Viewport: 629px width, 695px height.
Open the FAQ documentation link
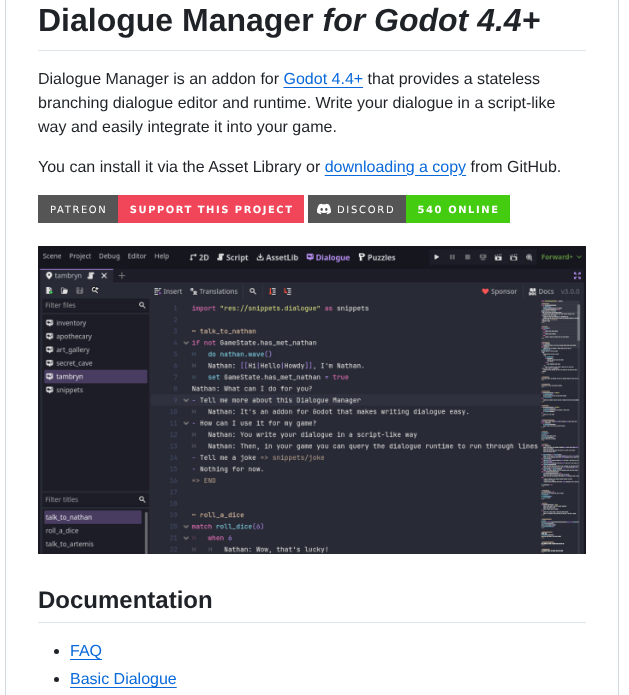[x=86, y=651]
